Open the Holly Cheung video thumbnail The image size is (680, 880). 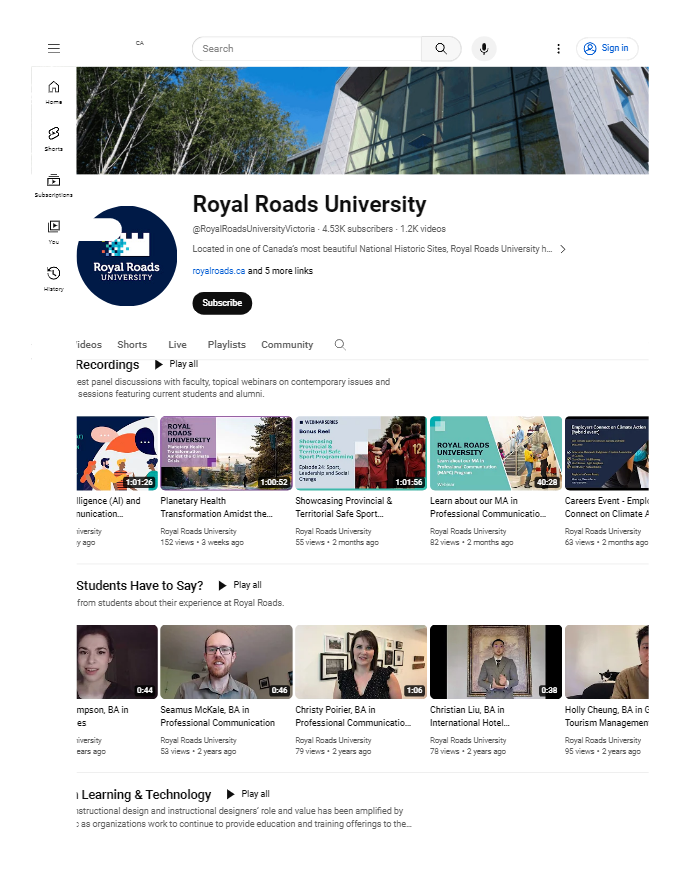pos(607,662)
